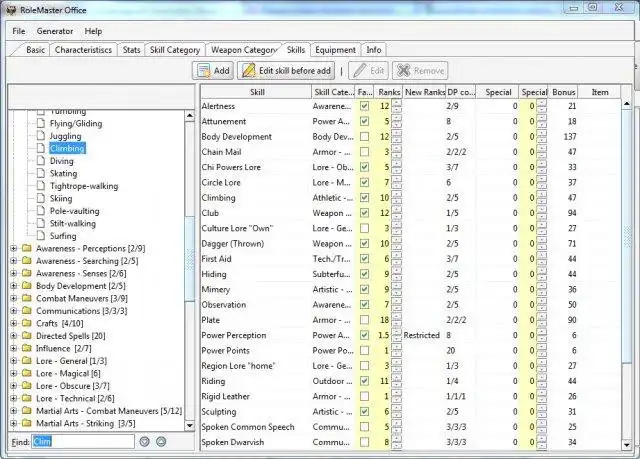The image size is (640, 459).
Task: Select the Surfing page icon
Action: [40, 236]
